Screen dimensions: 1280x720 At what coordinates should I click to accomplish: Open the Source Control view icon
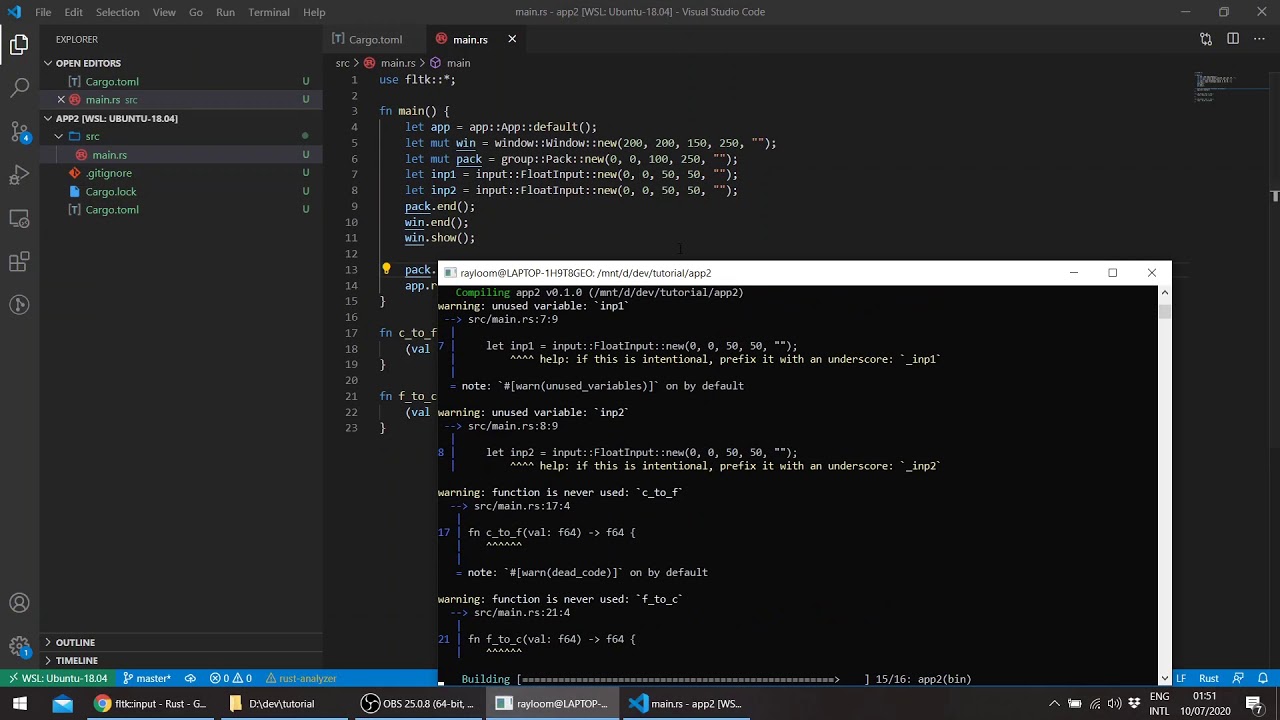click(19, 132)
